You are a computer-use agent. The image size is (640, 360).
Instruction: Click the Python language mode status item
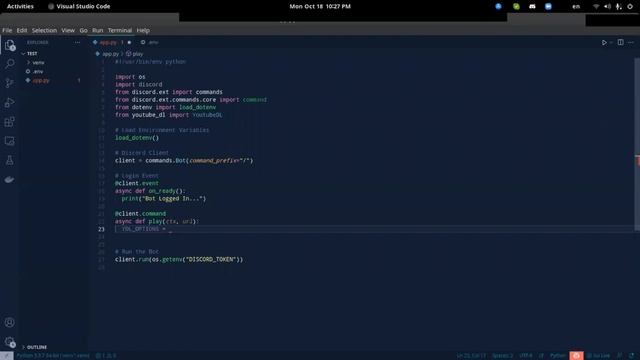pos(558,356)
